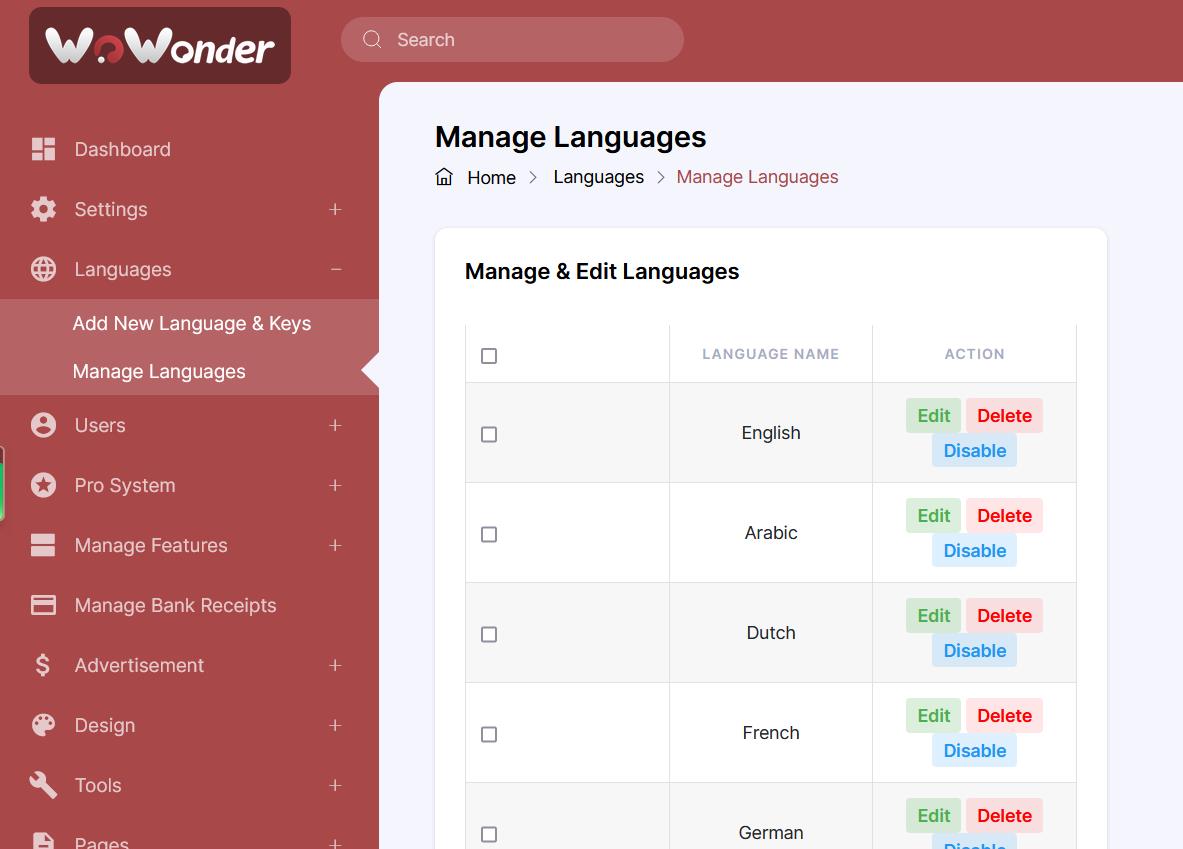Click into the Search input field
1183x849 pixels.
pos(512,39)
